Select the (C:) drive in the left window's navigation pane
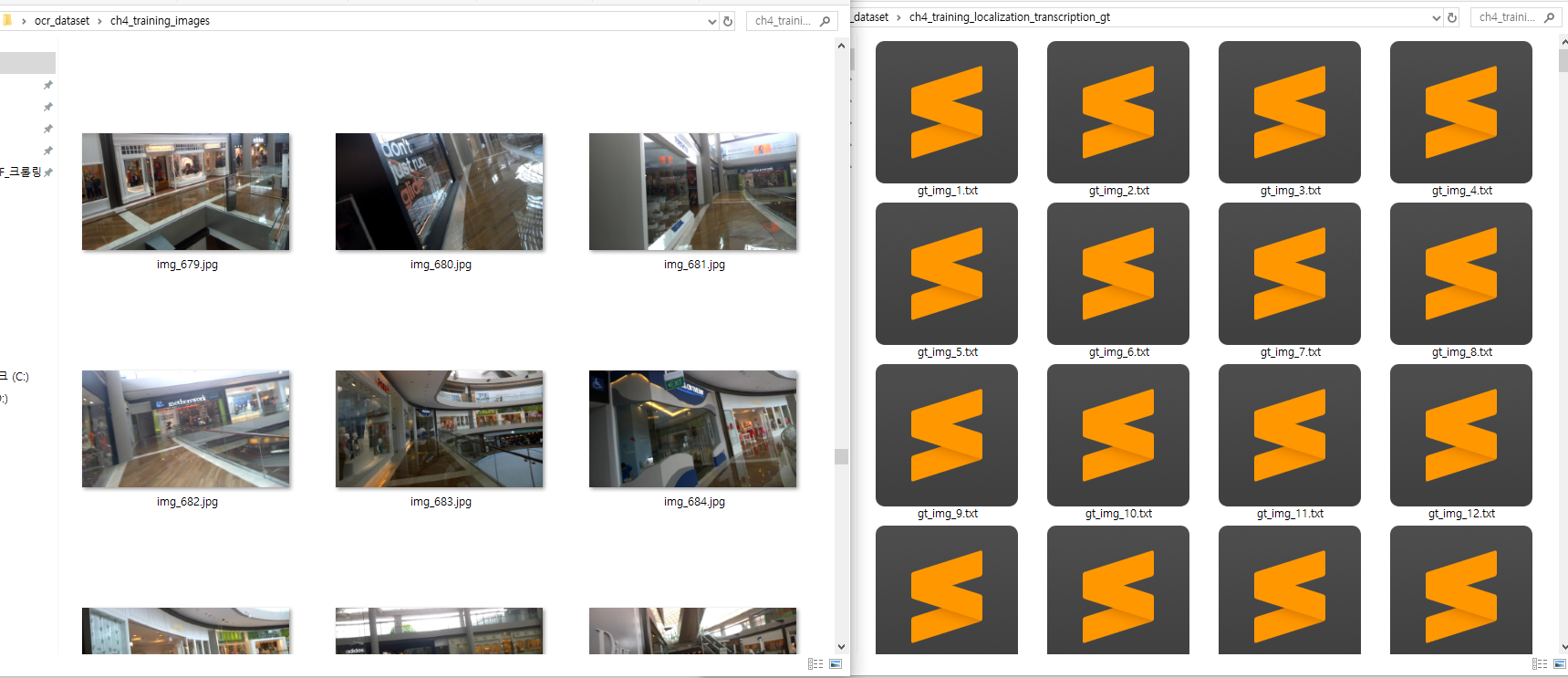The width and height of the screenshot is (1568, 678). 15,377
